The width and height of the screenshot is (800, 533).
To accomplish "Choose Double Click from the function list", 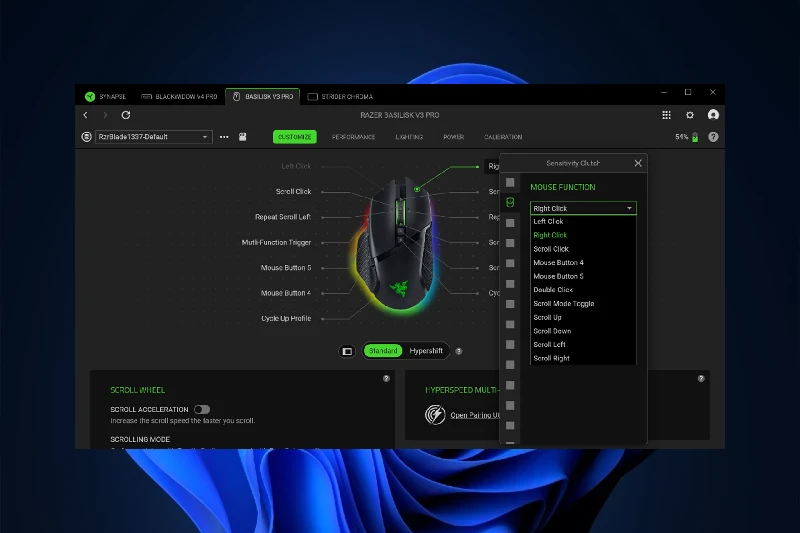I will click(553, 290).
